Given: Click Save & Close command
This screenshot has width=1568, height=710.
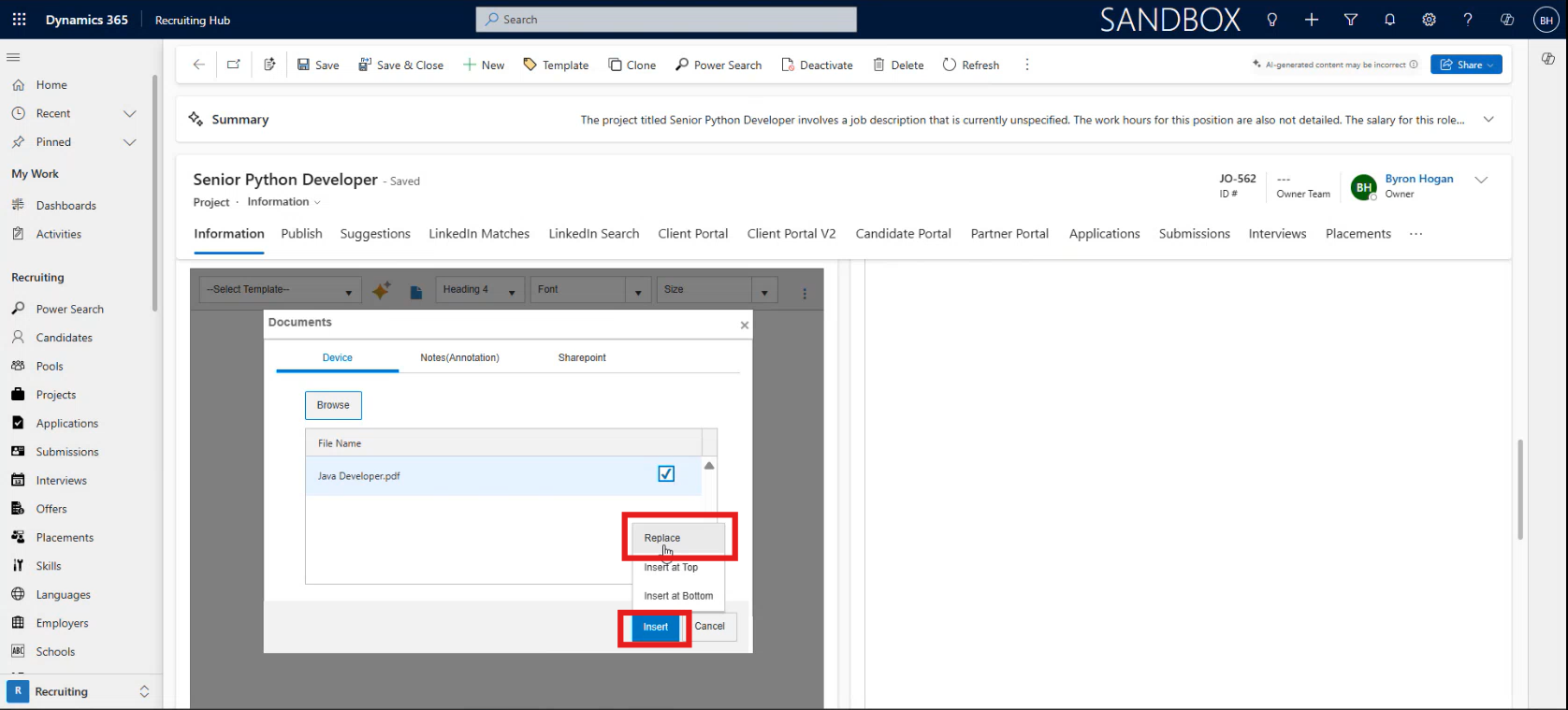Looking at the screenshot, I should 401,65.
